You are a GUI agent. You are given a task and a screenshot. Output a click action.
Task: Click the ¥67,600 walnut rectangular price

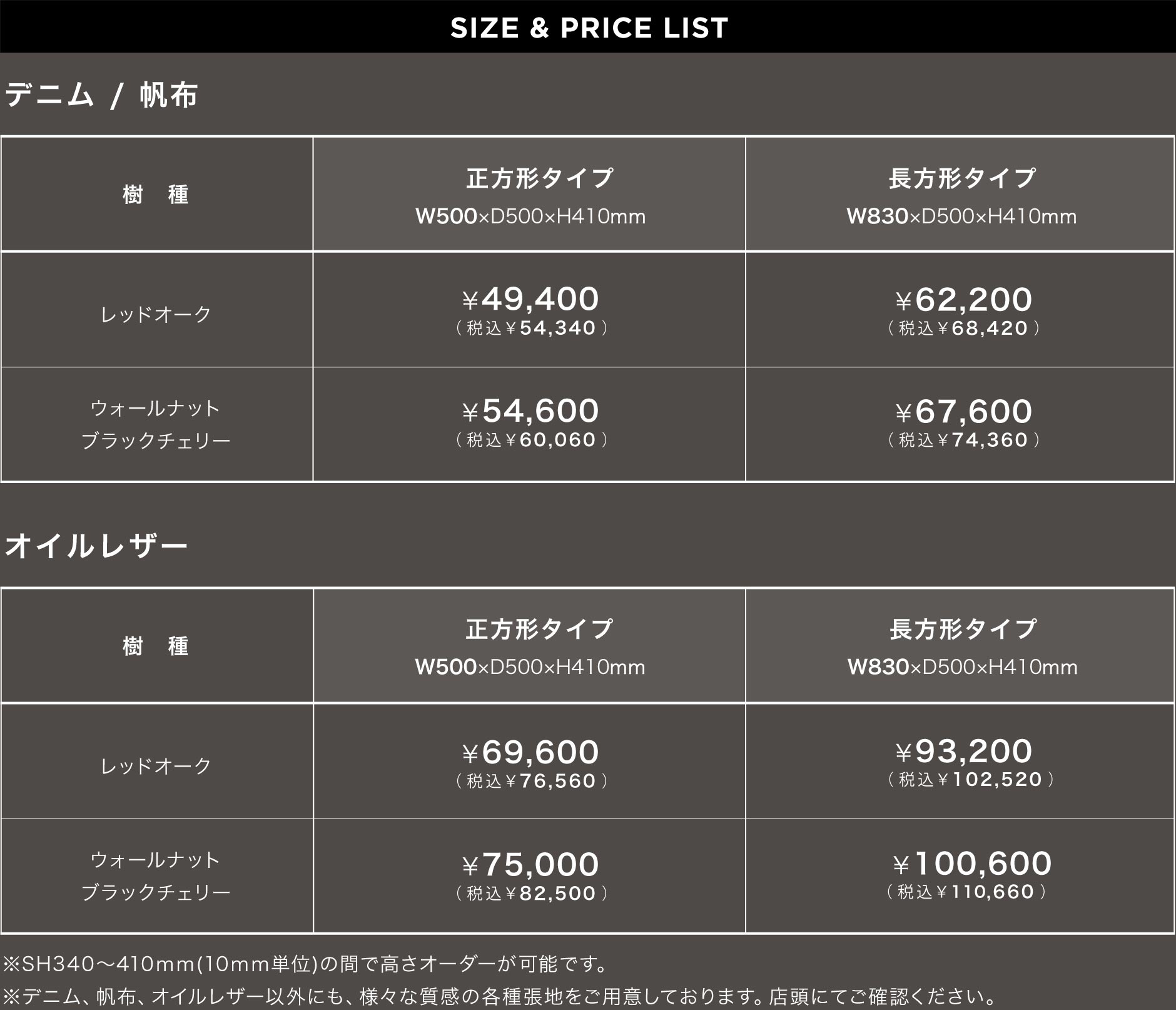point(963,412)
